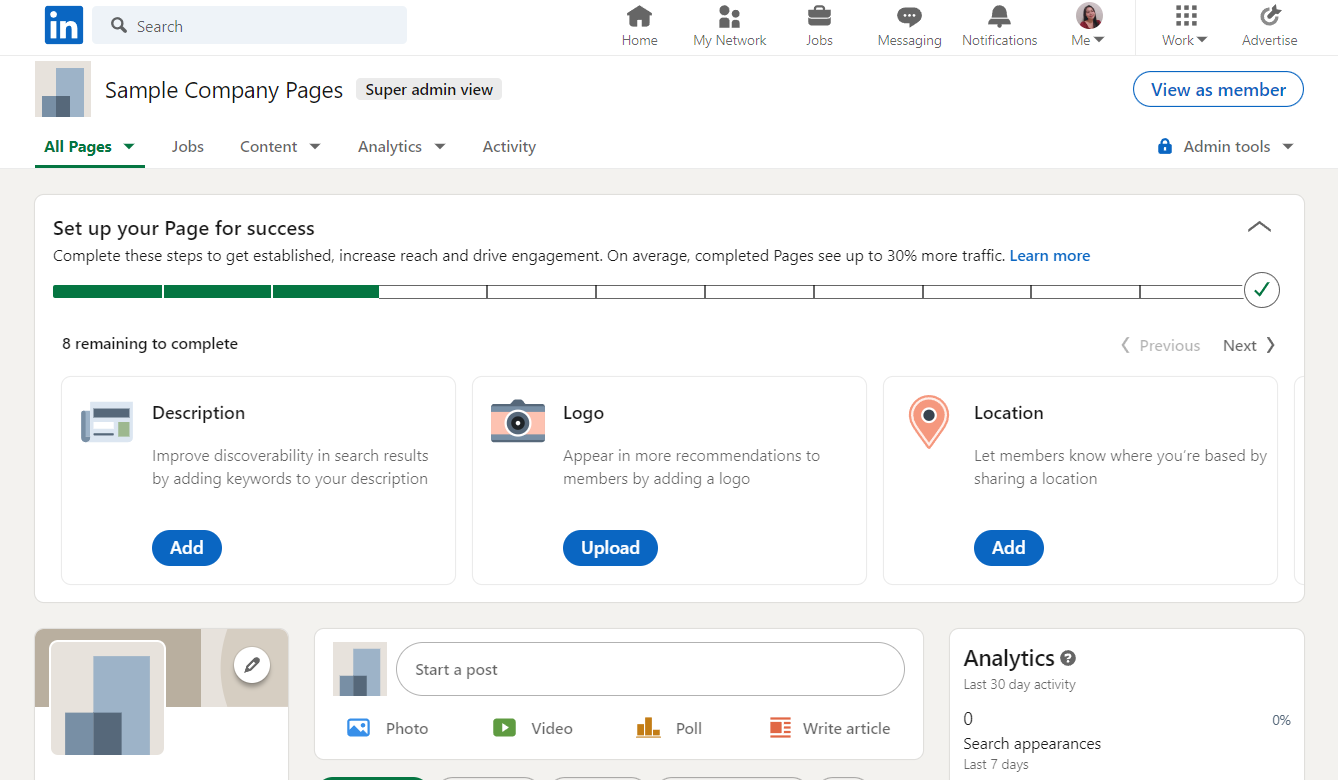Expand the Analytics dropdown in the page nav
The height and width of the screenshot is (780, 1338).
pos(401,146)
